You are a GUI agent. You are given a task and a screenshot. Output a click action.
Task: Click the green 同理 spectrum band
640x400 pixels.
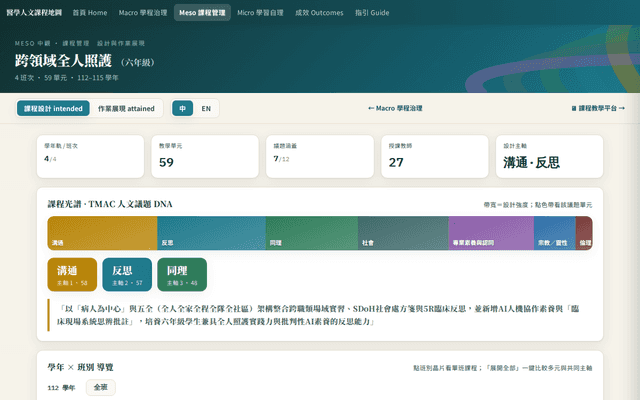coord(312,233)
